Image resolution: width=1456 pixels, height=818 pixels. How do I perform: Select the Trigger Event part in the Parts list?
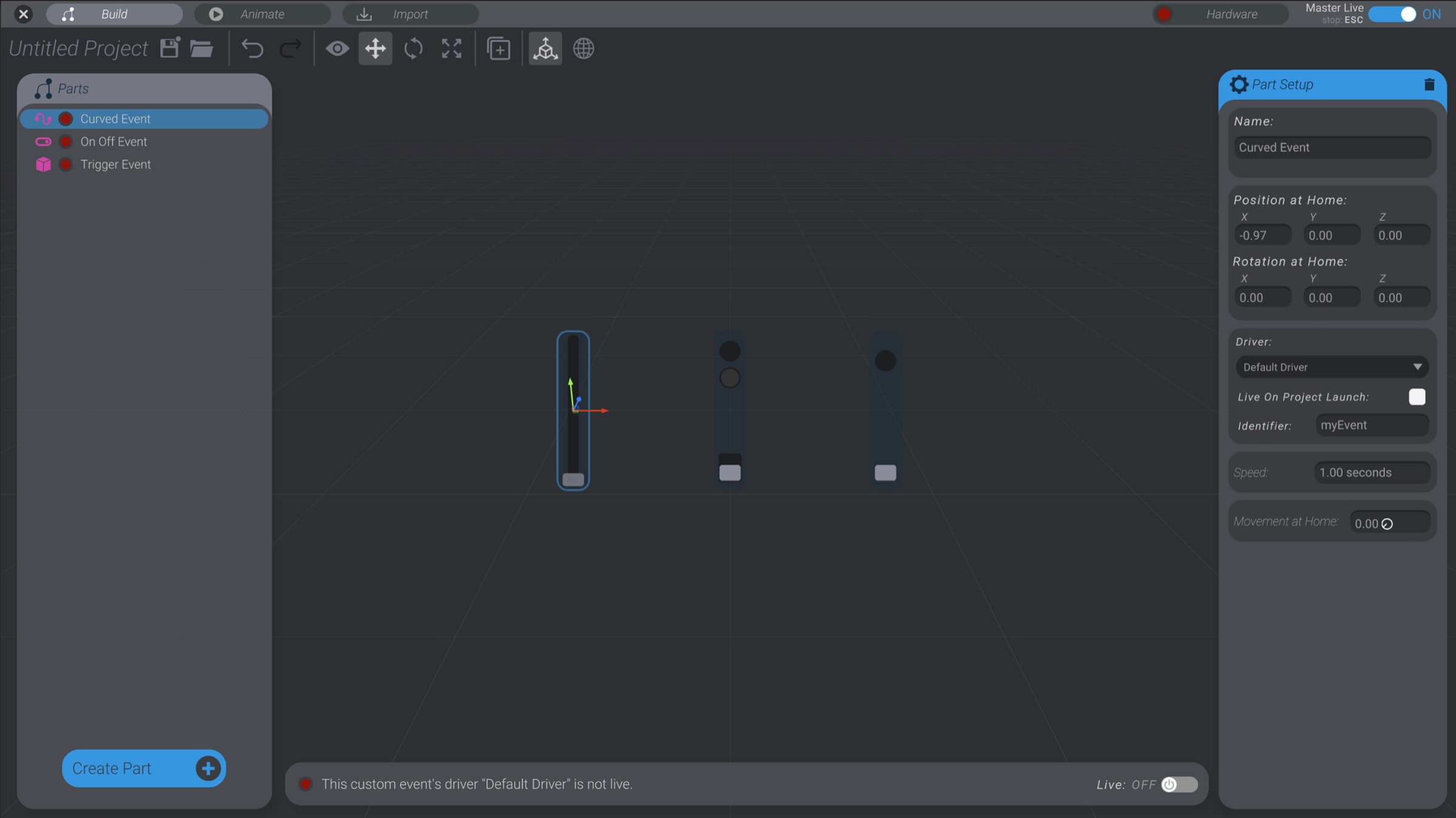(115, 164)
